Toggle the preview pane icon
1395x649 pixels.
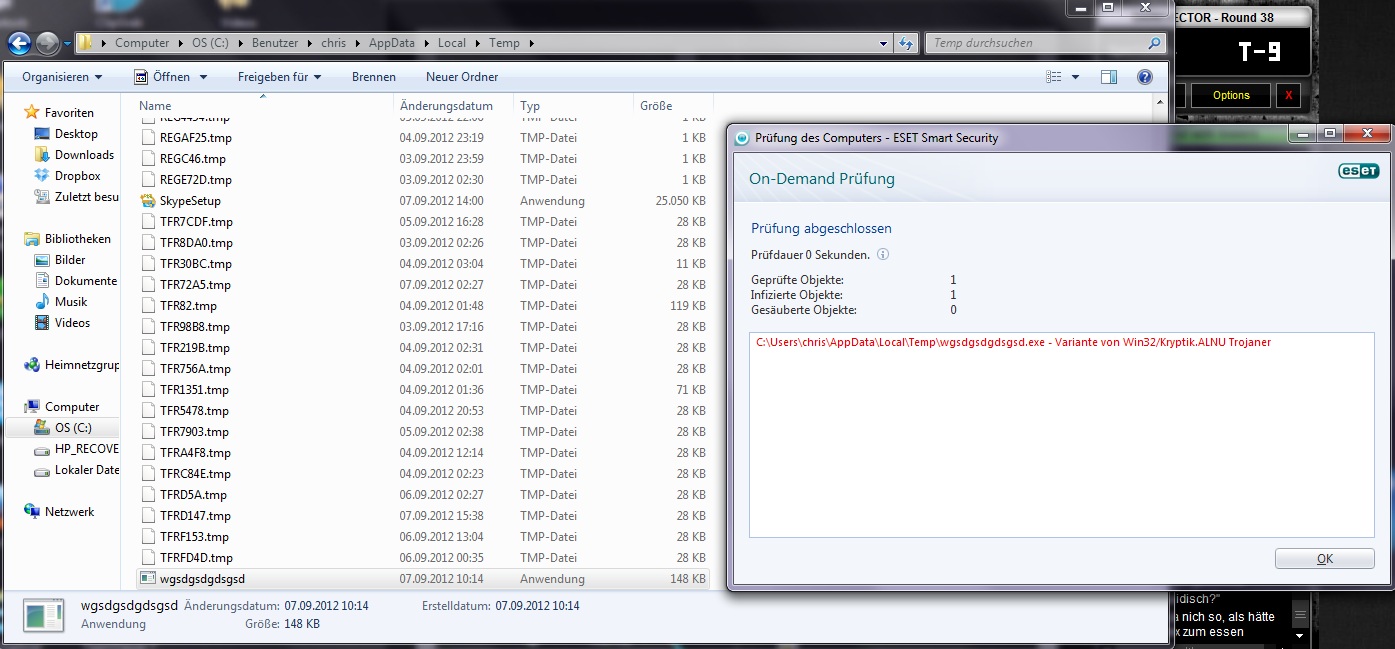point(1108,77)
